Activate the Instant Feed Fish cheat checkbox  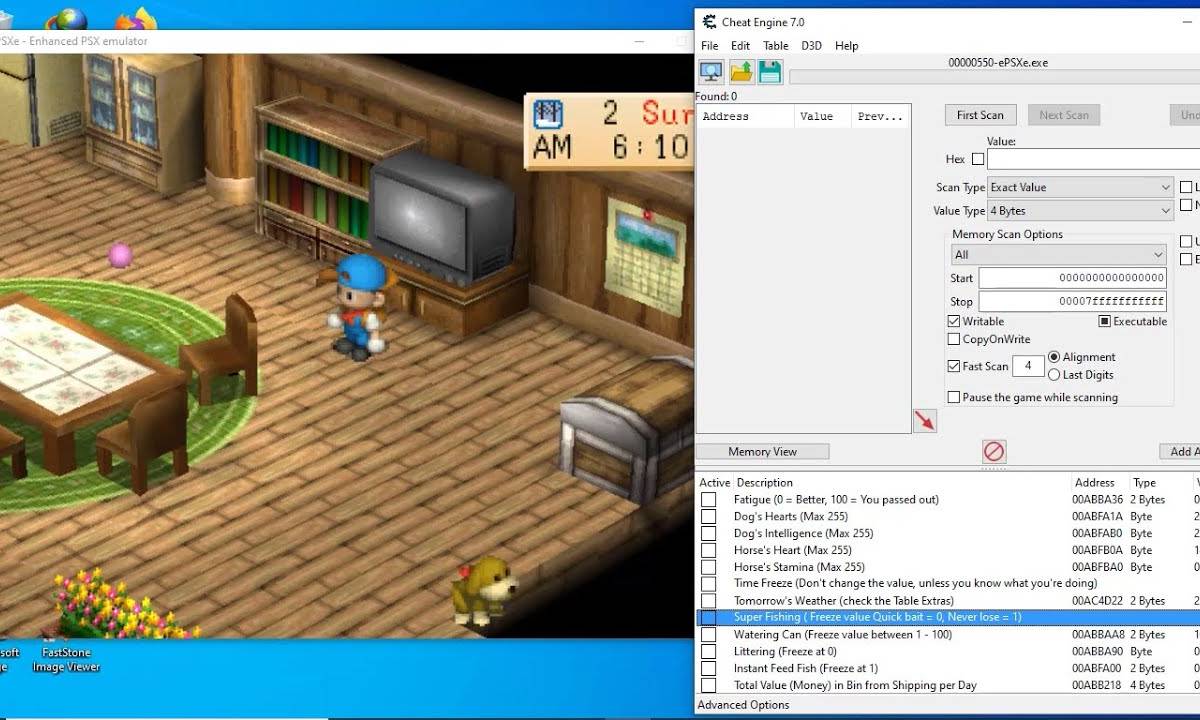click(x=709, y=668)
